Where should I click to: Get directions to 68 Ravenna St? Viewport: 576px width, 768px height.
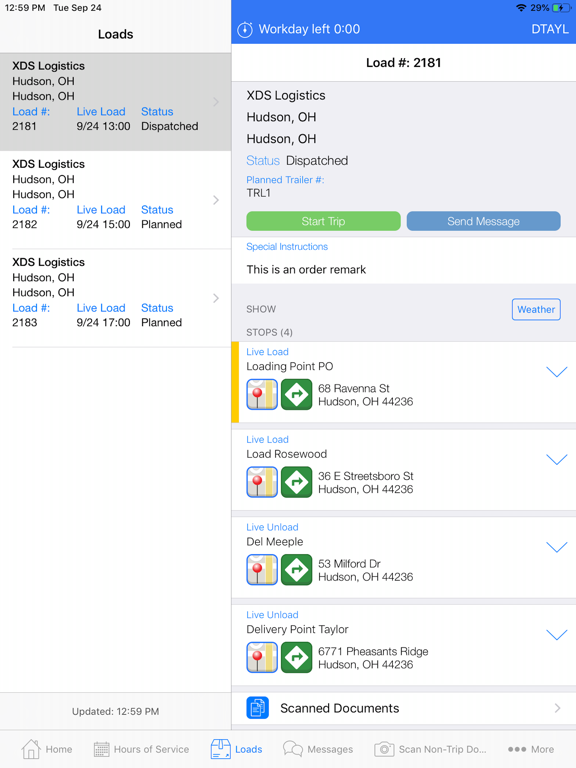(296, 394)
